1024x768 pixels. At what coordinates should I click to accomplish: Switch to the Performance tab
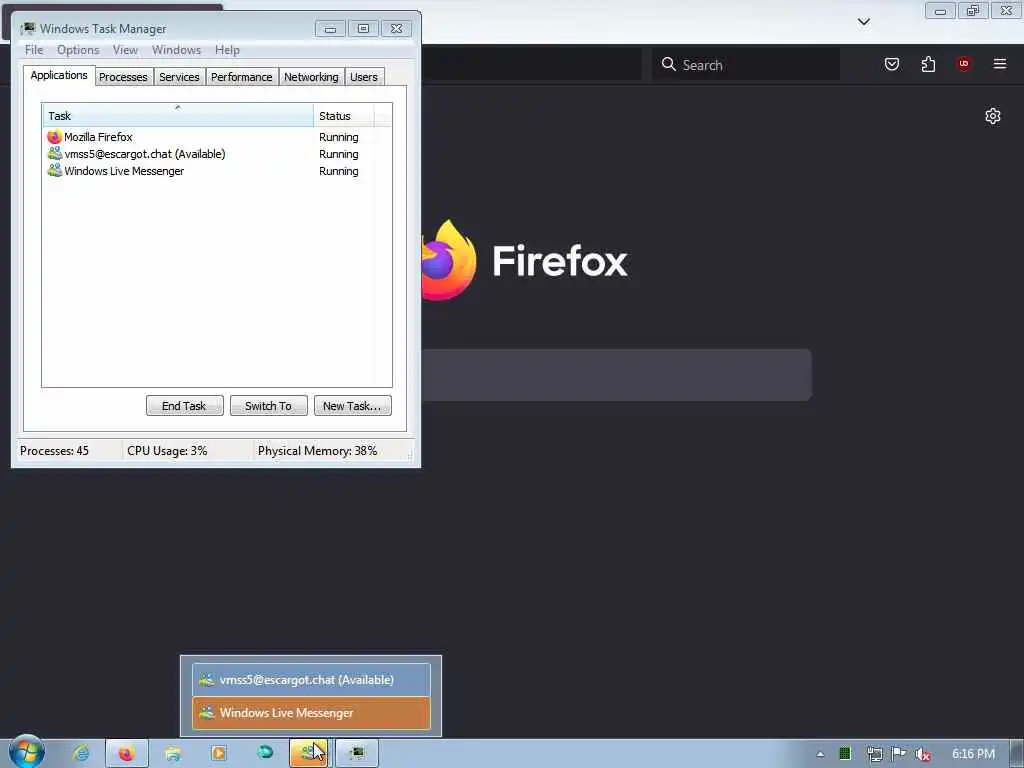coord(242,77)
